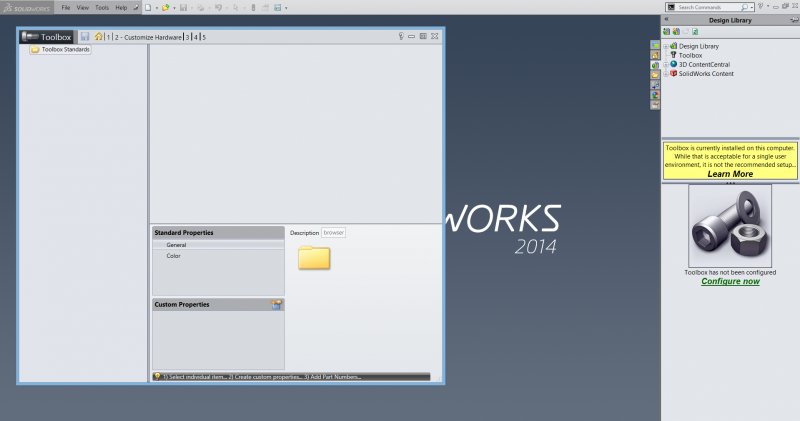Click the Standard Properties header

218,233
